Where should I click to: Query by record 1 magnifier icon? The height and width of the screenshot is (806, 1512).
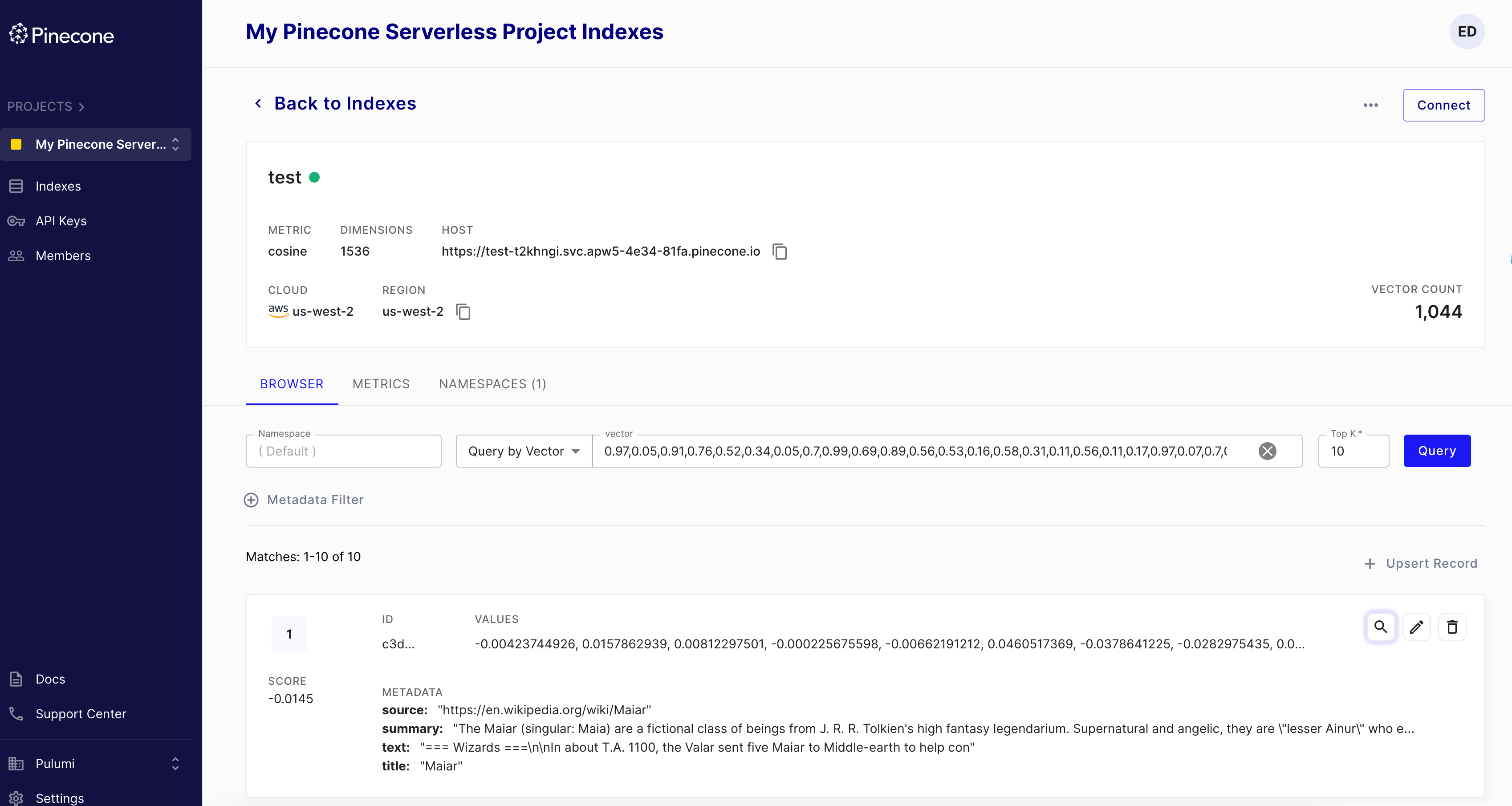point(1381,627)
